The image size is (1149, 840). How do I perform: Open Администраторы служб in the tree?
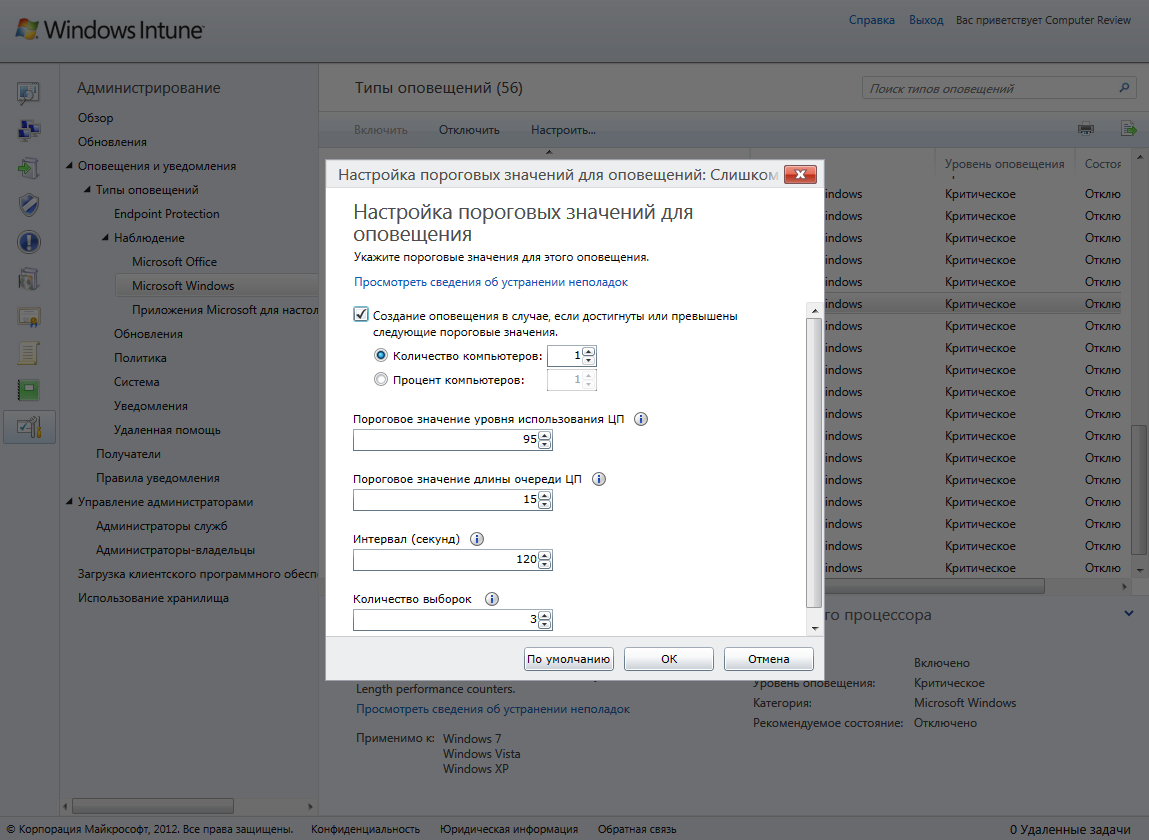pyautogui.click(x=161, y=526)
